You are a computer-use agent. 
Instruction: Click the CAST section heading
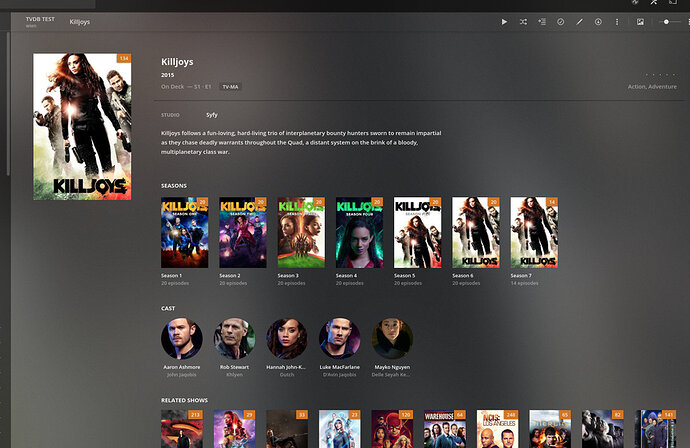168,308
